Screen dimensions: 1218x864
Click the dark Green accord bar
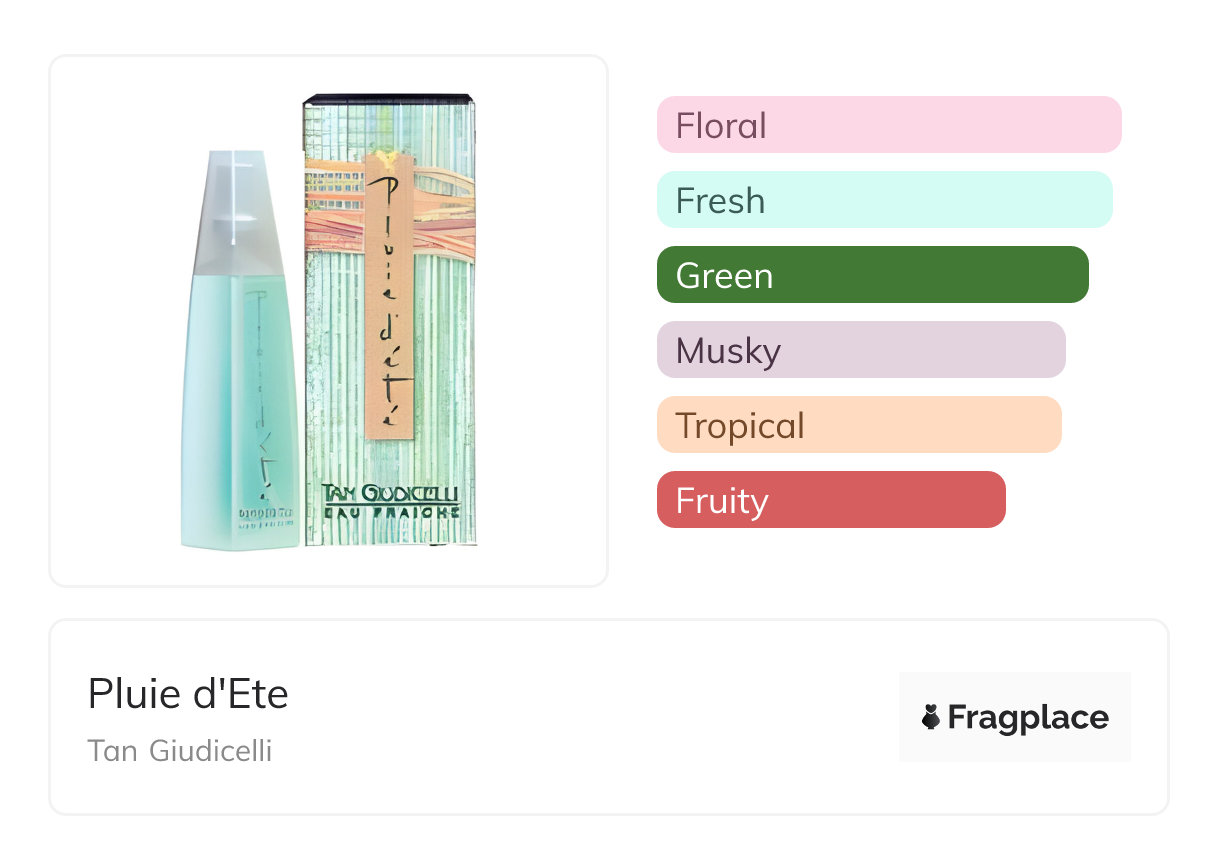point(872,275)
